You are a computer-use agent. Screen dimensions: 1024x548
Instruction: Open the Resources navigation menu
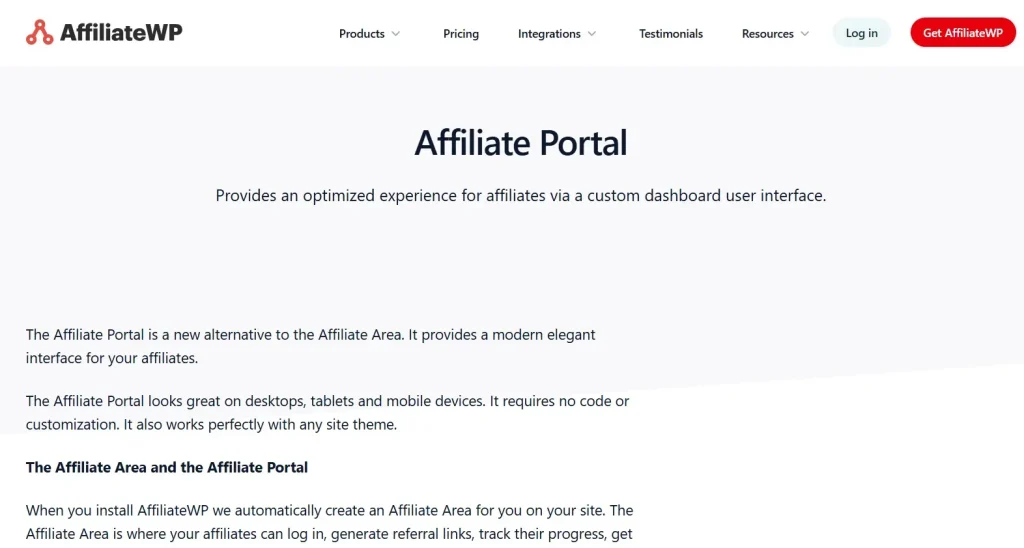pos(767,33)
